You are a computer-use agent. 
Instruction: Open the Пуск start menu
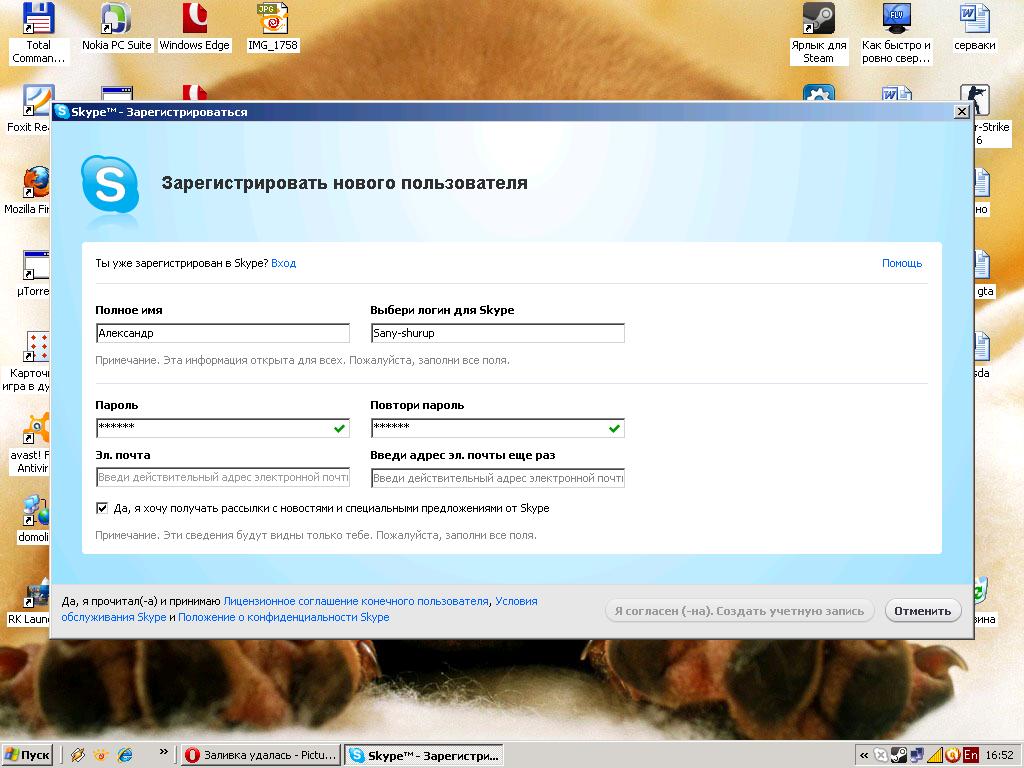27,755
